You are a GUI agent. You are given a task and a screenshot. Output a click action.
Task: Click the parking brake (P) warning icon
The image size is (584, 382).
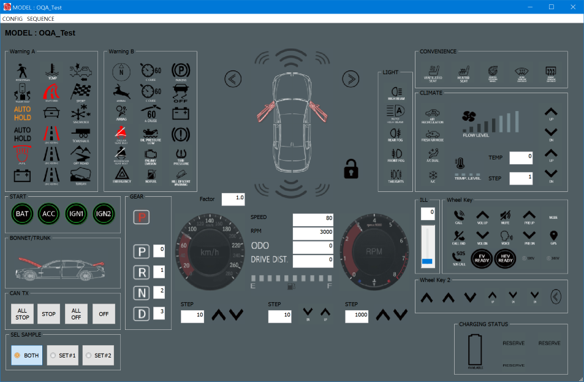tap(181, 71)
